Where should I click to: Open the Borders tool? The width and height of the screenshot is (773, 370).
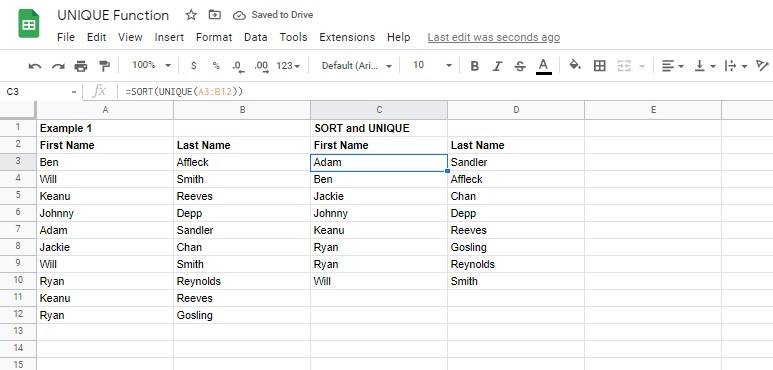(599, 66)
